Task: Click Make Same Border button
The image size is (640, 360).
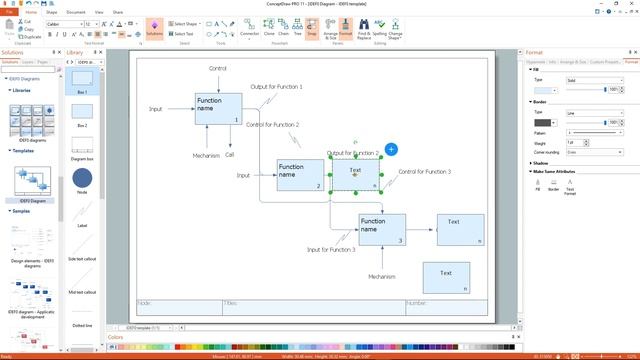Action: pyautogui.click(x=553, y=185)
